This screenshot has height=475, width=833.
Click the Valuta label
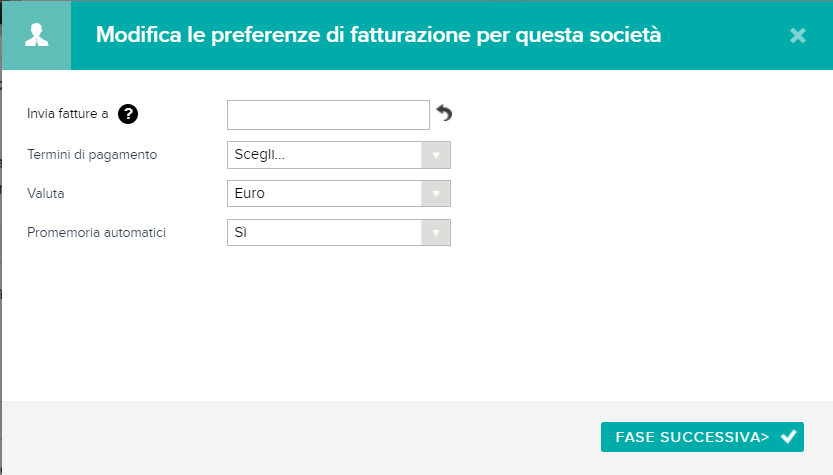[46, 193]
